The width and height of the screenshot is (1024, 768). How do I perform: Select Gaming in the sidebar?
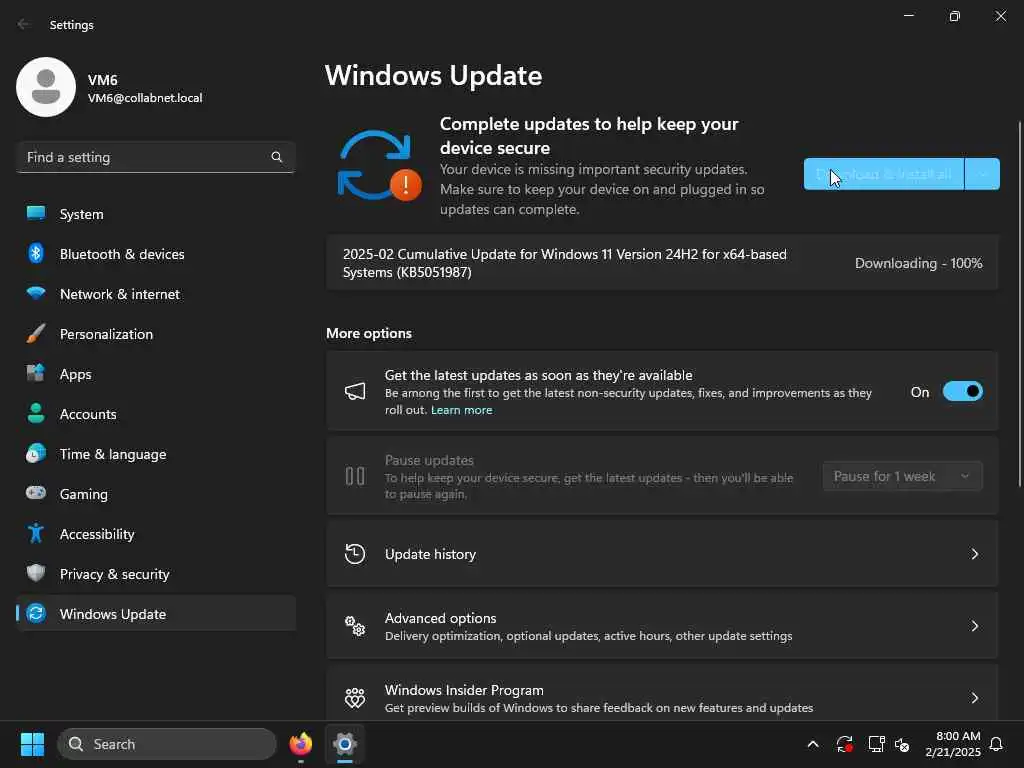tap(155, 494)
